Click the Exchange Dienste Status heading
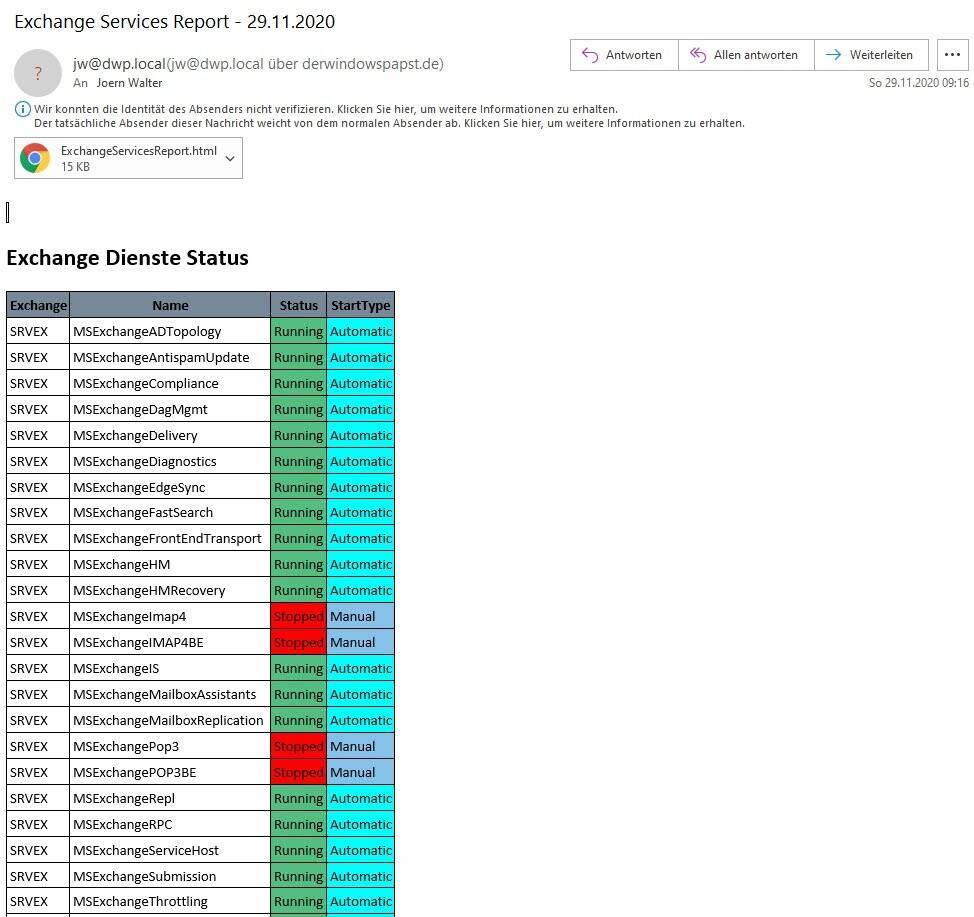The image size is (974, 917). pyautogui.click(x=127, y=257)
